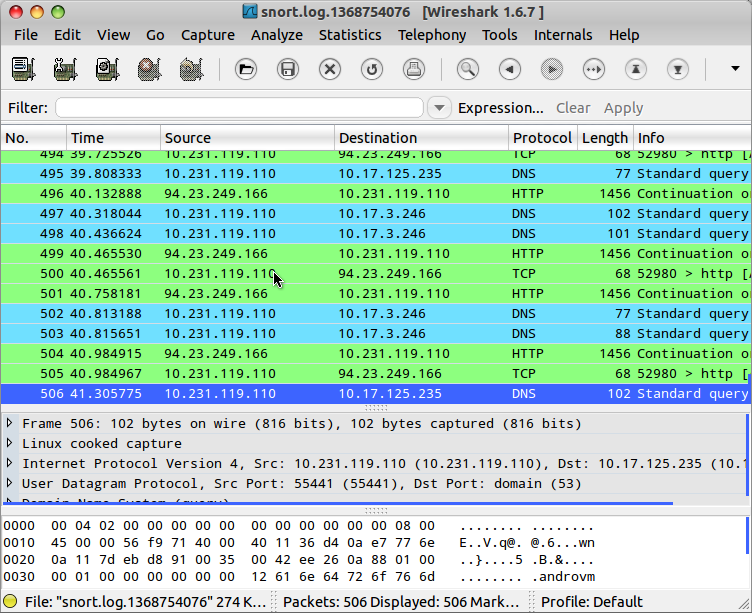Restart the running capture icon
This screenshot has width=752, height=613.
click(x=191, y=69)
